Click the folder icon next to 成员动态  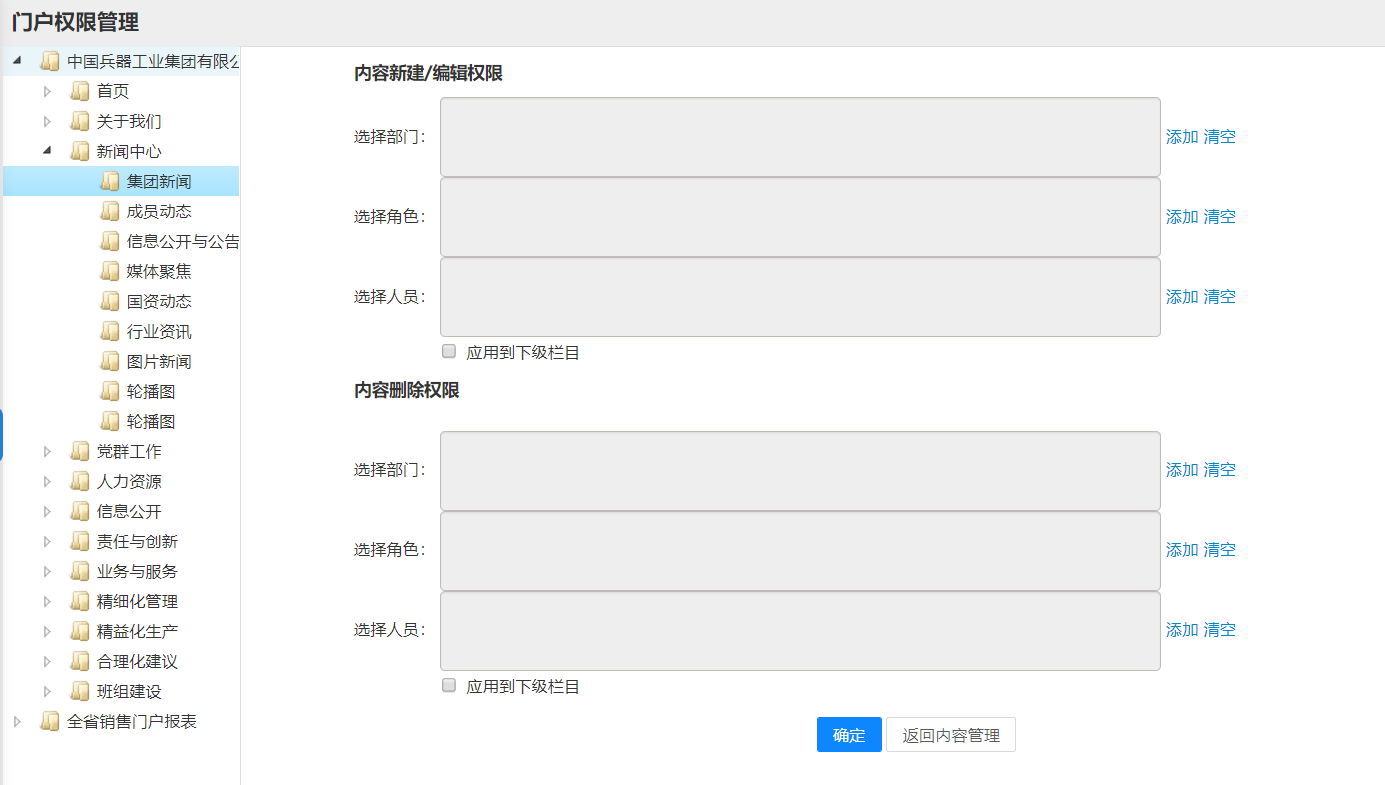(x=110, y=212)
